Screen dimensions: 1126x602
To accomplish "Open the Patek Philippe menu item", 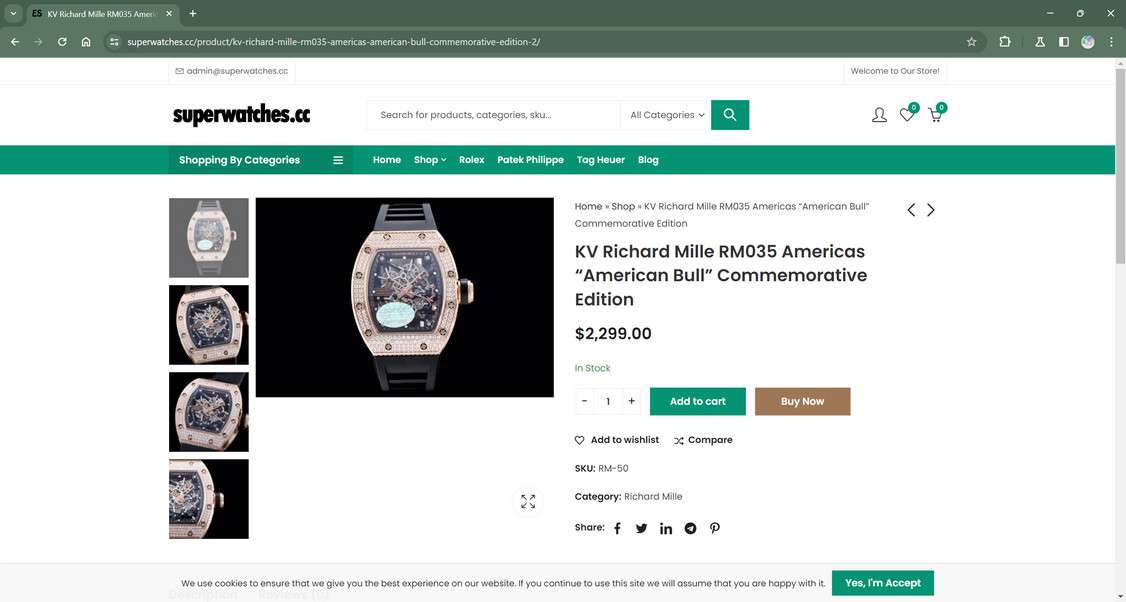I will [530, 159].
